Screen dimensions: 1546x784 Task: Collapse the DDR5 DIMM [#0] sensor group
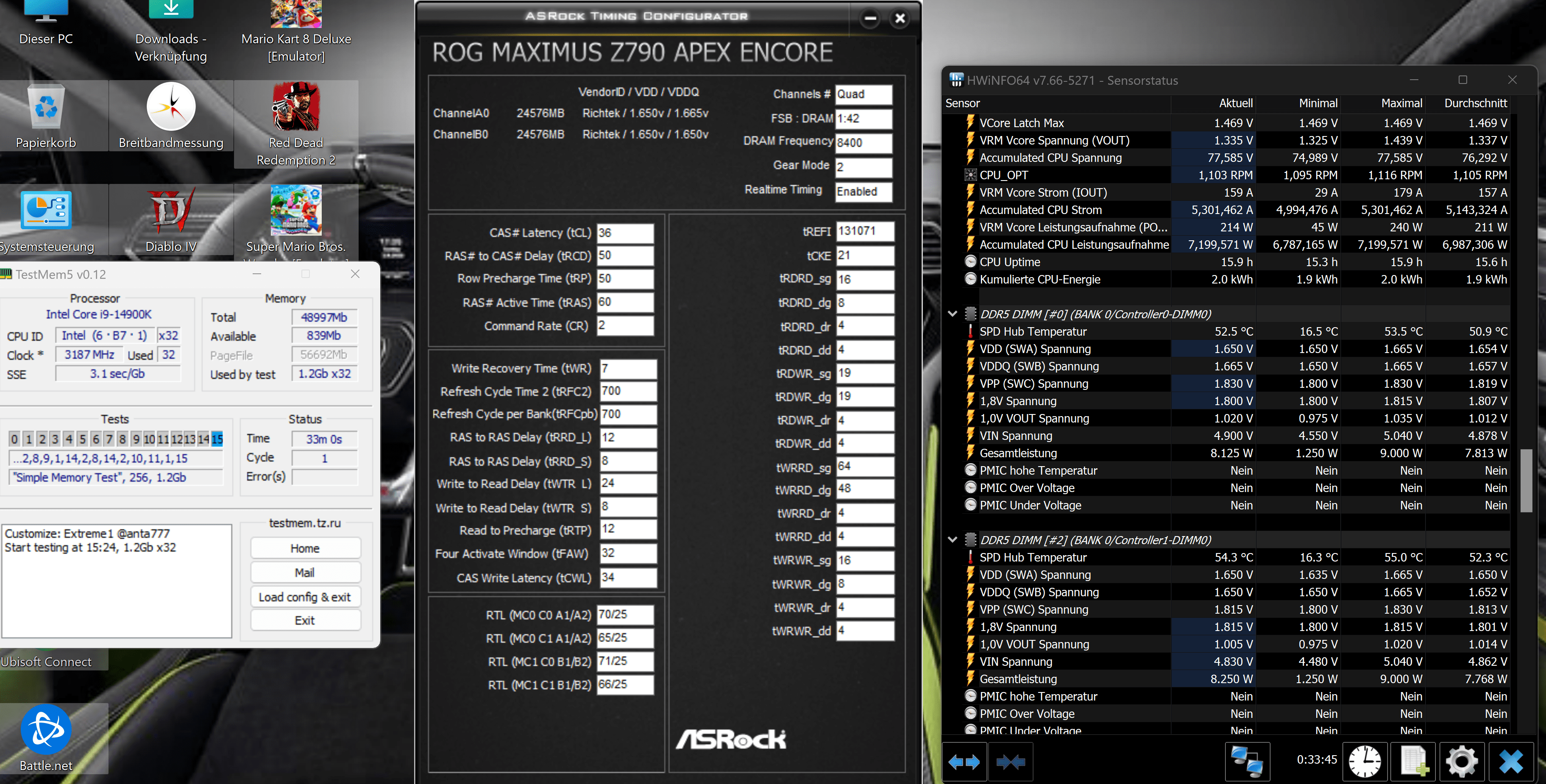coord(953,314)
